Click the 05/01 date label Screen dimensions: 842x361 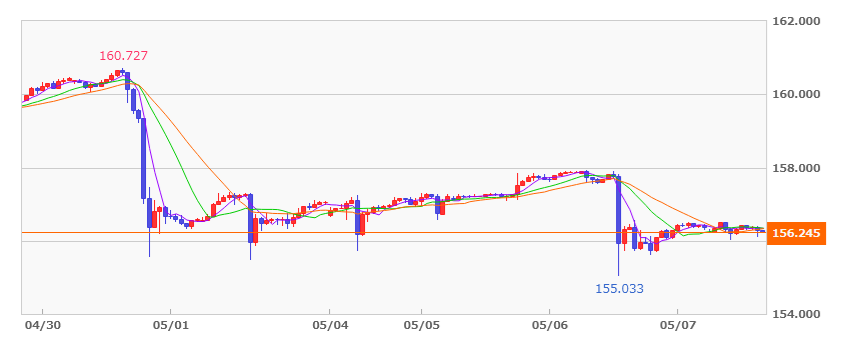click(x=170, y=325)
